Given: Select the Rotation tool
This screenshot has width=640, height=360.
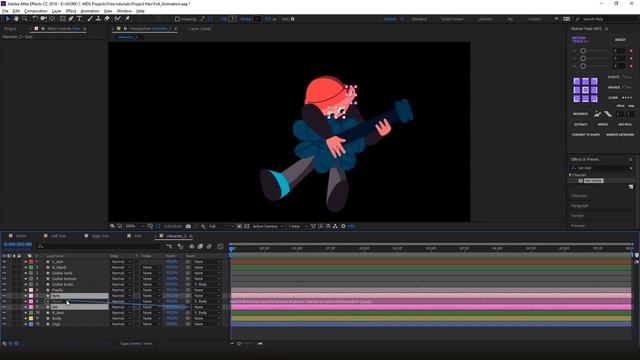Looking at the screenshot, I should pyautogui.click(x=35, y=19).
